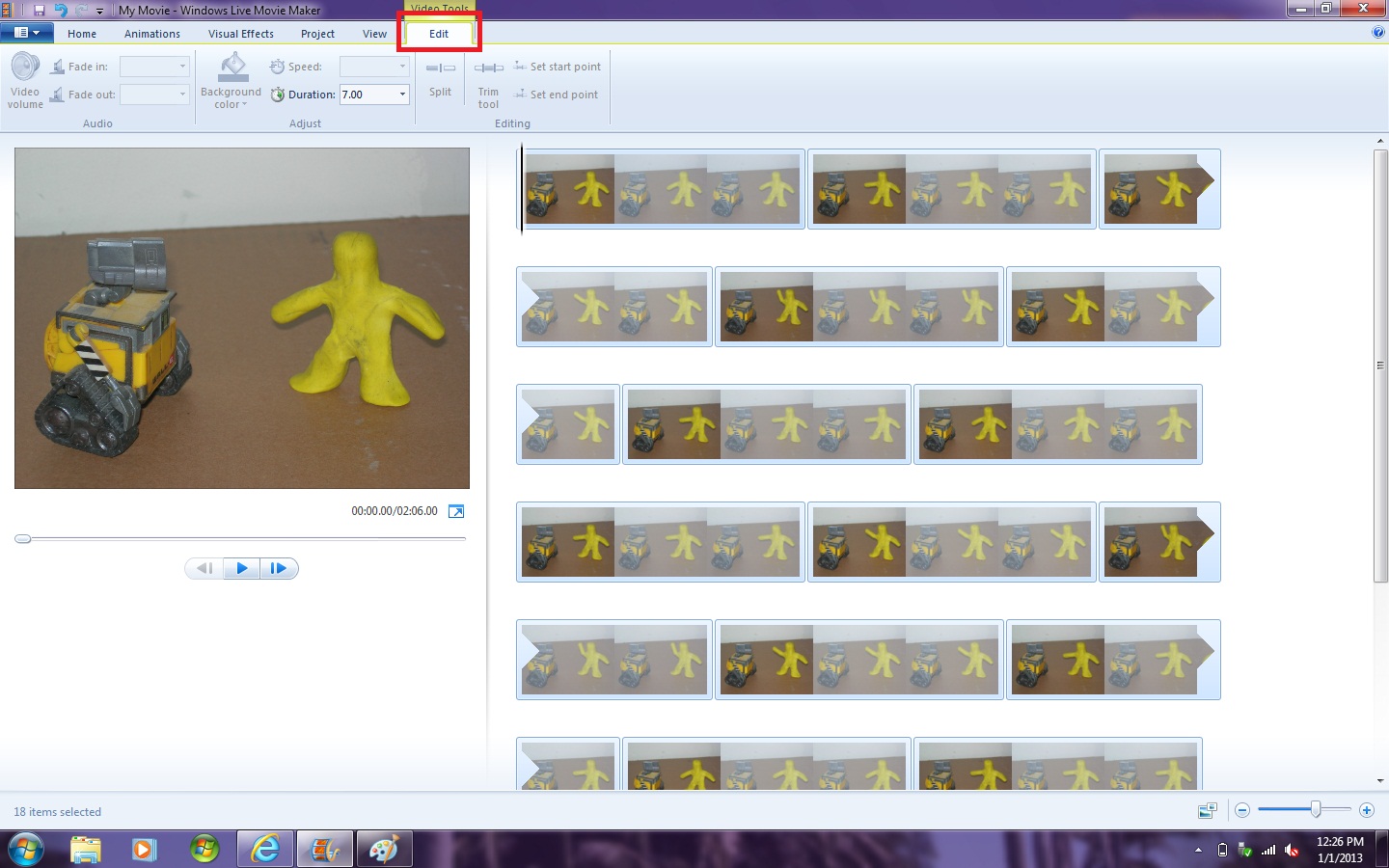This screenshot has height=868, width=1389.
Task: Click the muted volume tray icon
Action: pyautogui.click(x=1293, y=851)
